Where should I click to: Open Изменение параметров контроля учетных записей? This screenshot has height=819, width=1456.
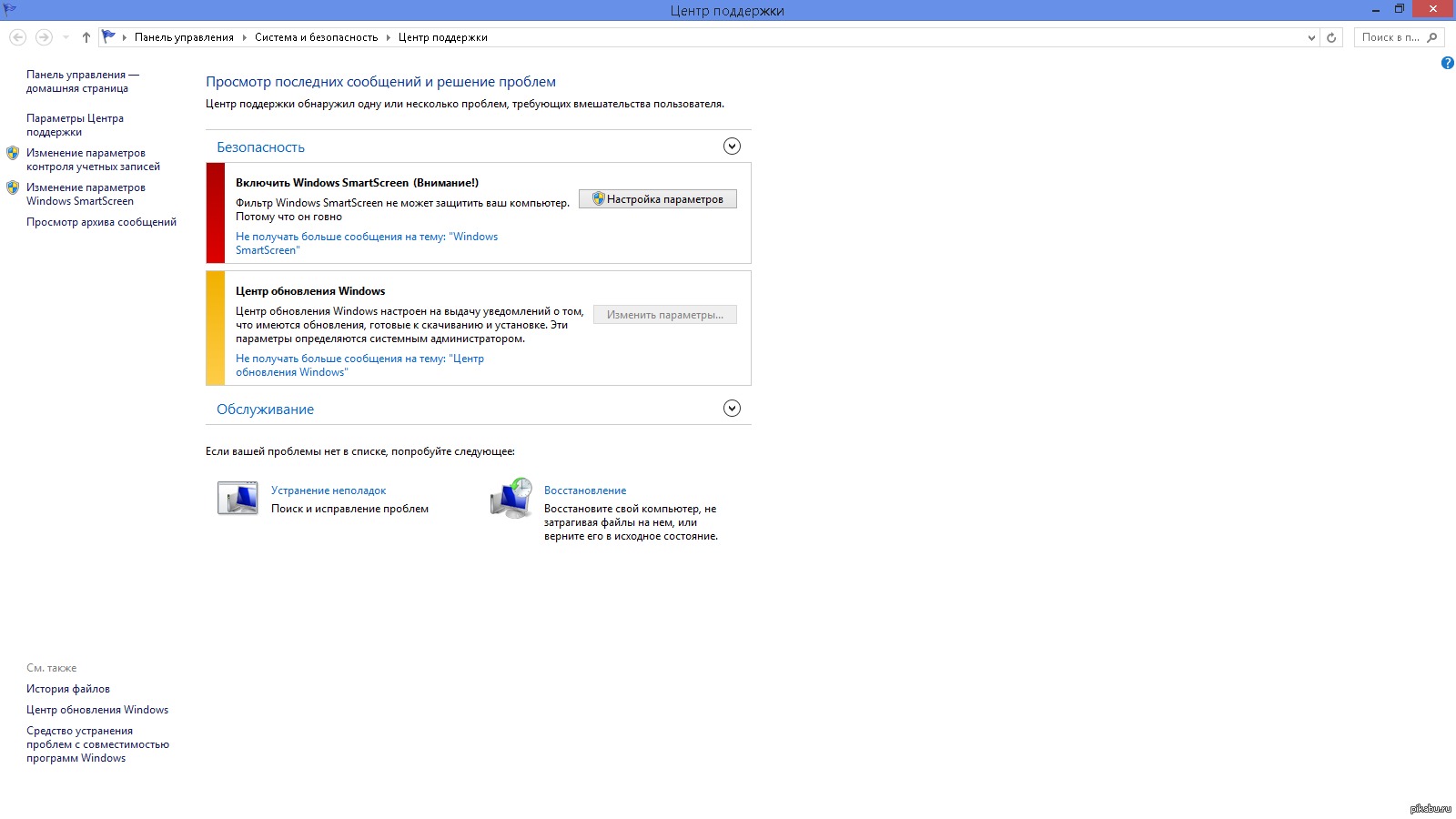pos(93,159)
